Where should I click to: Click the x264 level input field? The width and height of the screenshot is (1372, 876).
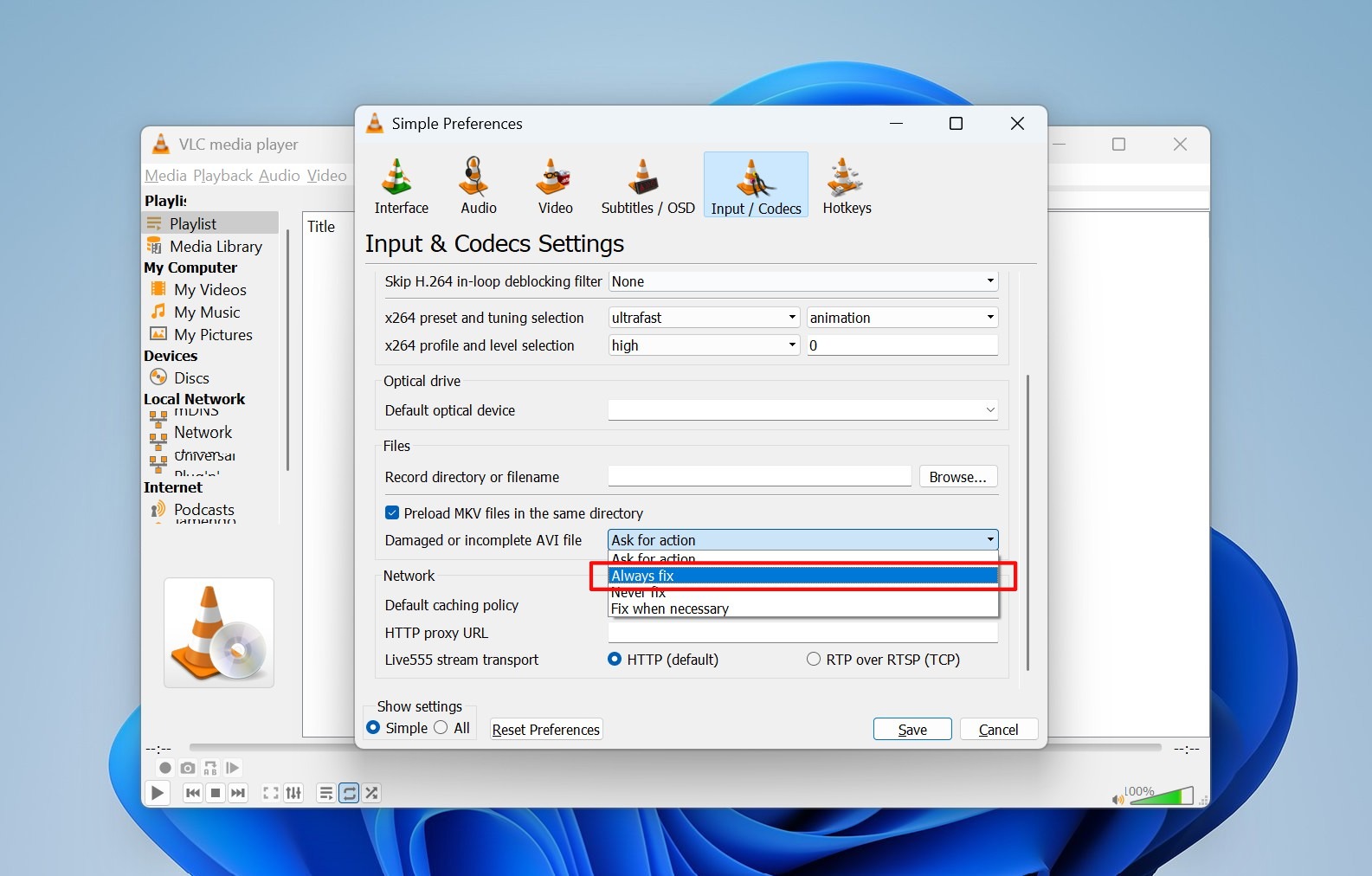pyautogui.click(x=902, y=345)
